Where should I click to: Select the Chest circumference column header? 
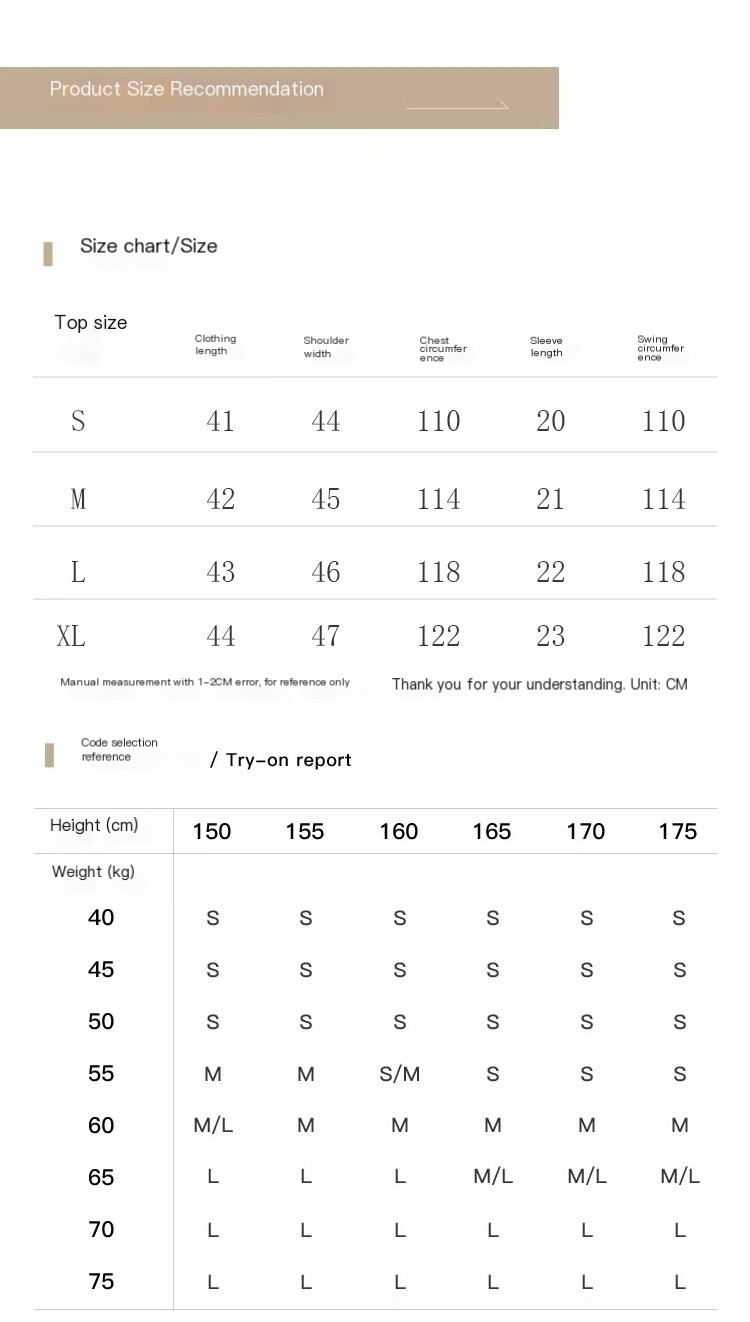pyautogui.click(x=442, y=349)
